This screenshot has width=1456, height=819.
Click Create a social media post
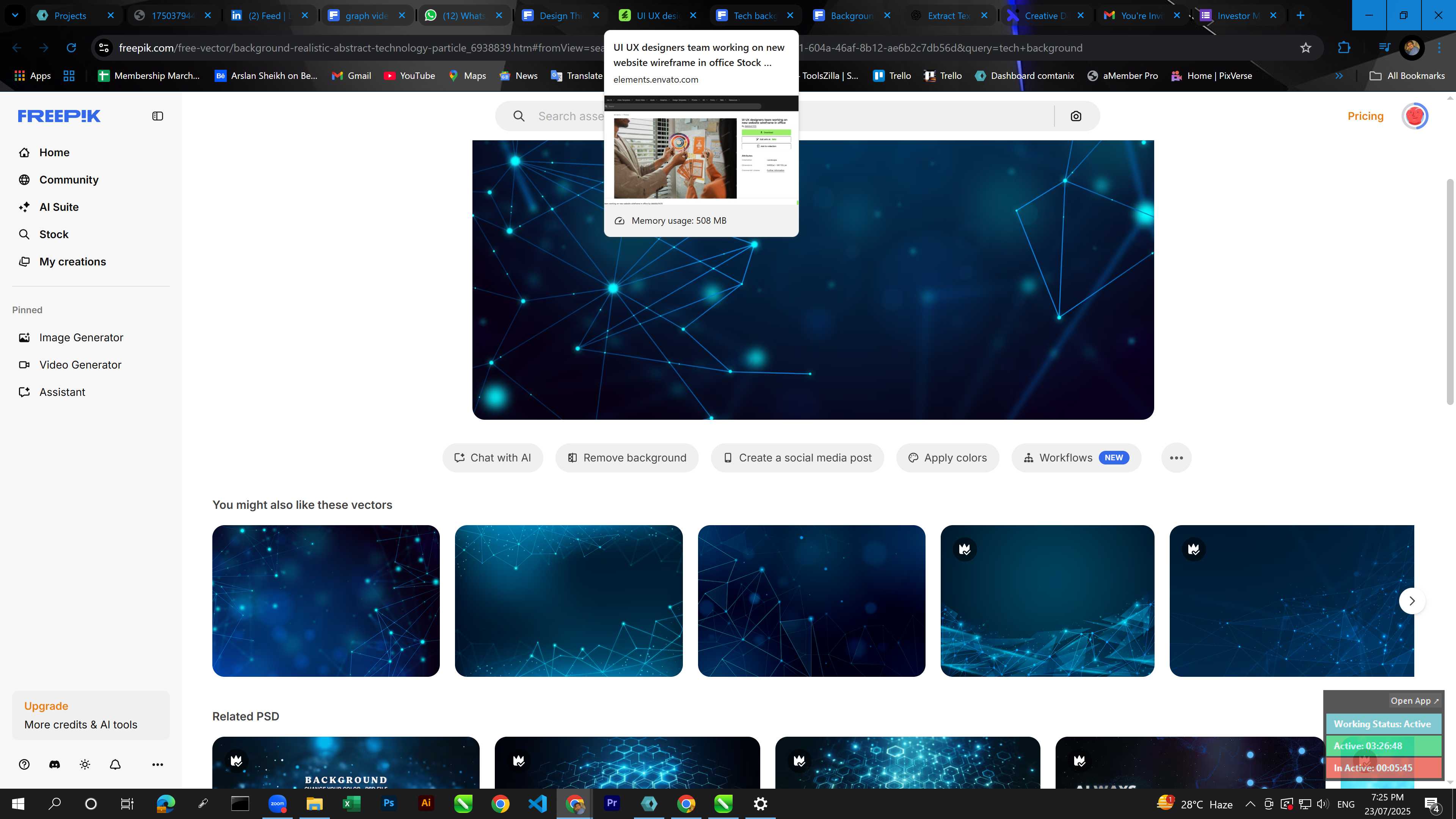point(797,458)
